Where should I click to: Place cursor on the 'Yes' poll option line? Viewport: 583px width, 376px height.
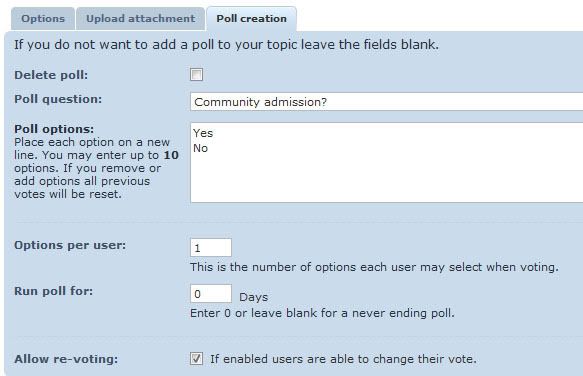click(203, 133)
